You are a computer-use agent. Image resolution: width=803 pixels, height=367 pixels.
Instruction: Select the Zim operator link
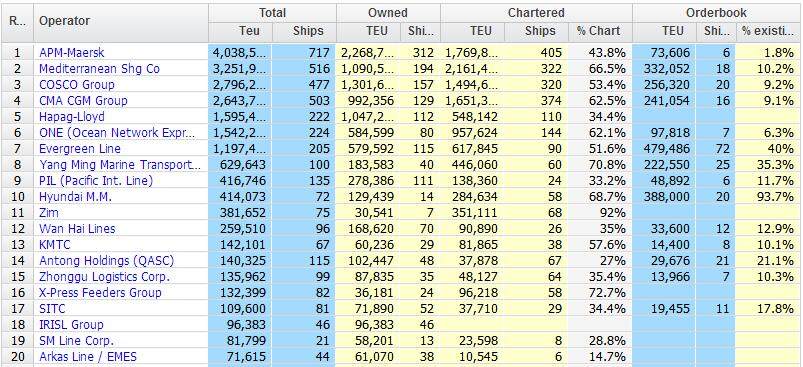[49, 212]
